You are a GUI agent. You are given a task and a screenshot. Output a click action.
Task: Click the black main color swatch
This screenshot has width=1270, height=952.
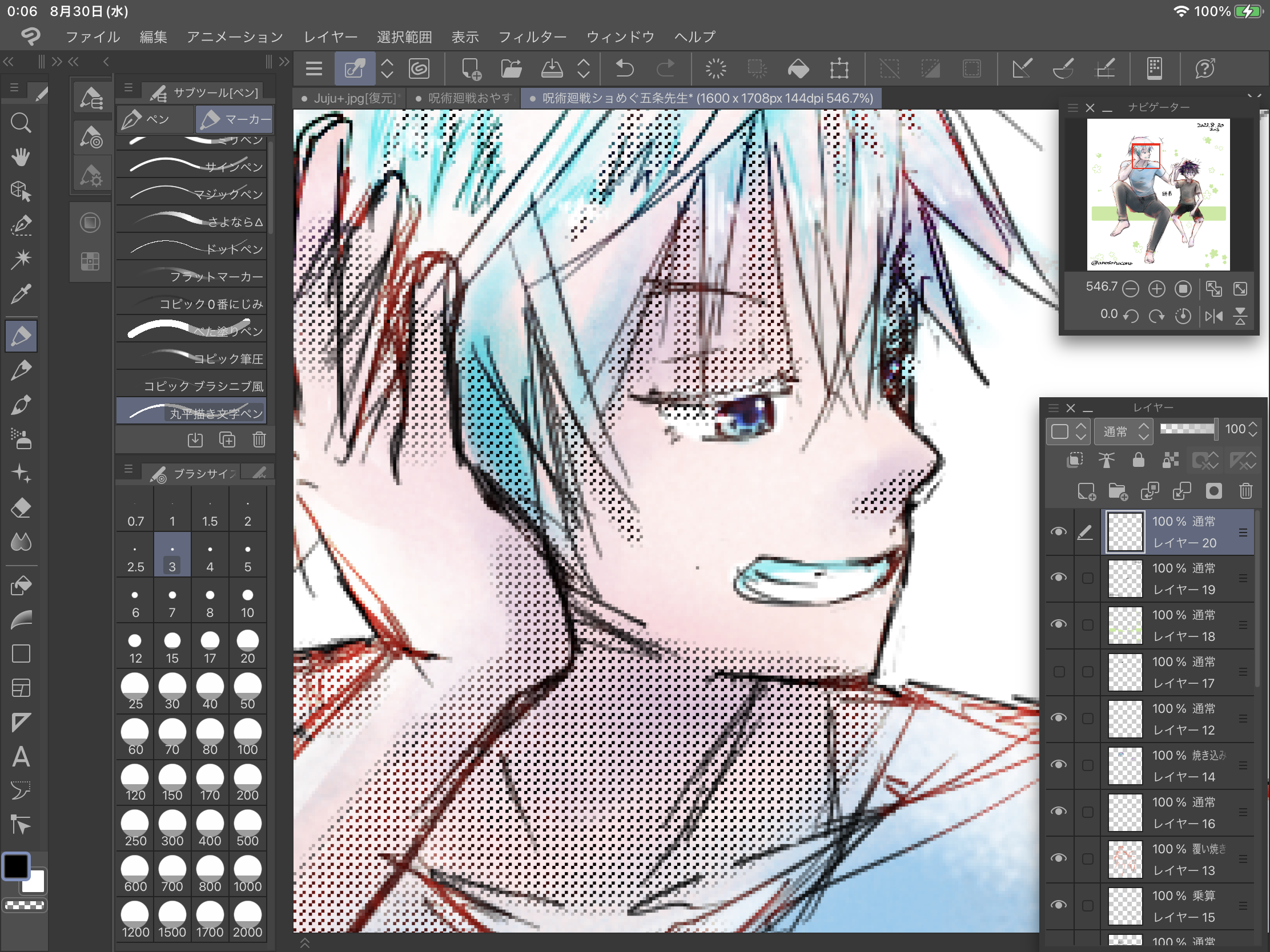[x=16, y=866]
